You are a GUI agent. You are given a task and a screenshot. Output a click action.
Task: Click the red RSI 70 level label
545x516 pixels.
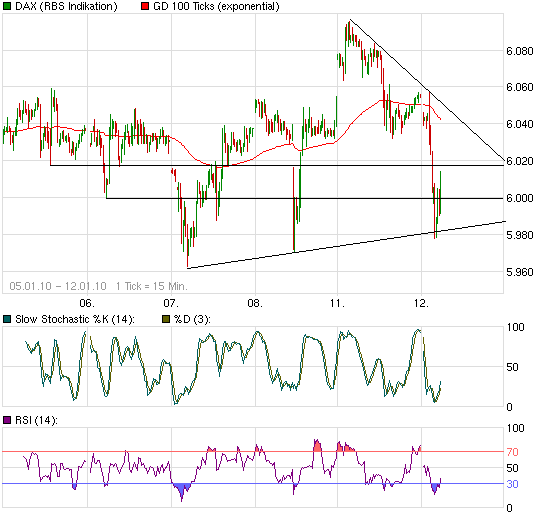(x=512, y=452)
